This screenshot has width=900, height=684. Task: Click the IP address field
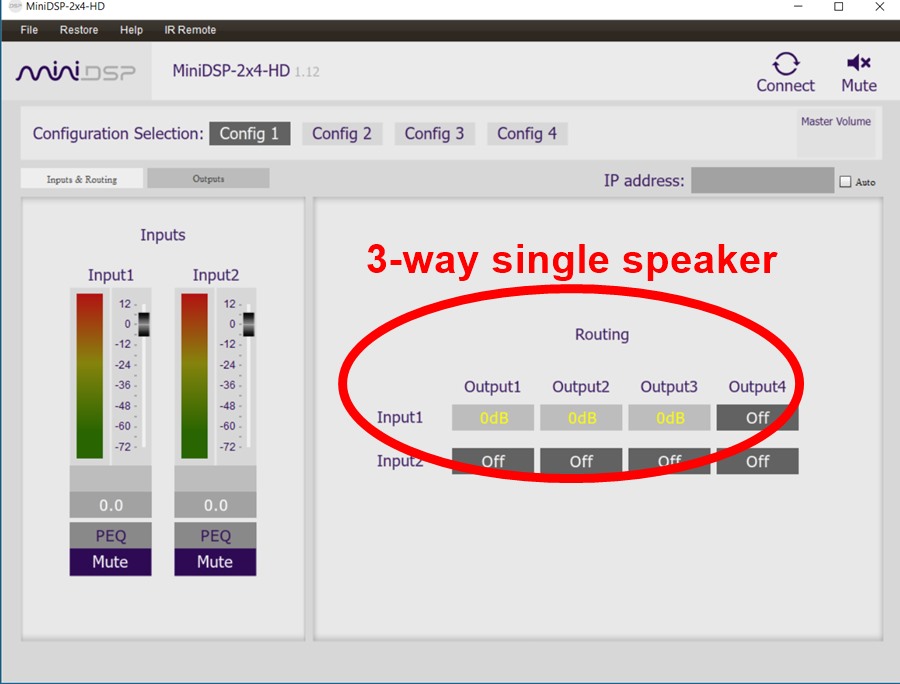(x=762, y=180)
